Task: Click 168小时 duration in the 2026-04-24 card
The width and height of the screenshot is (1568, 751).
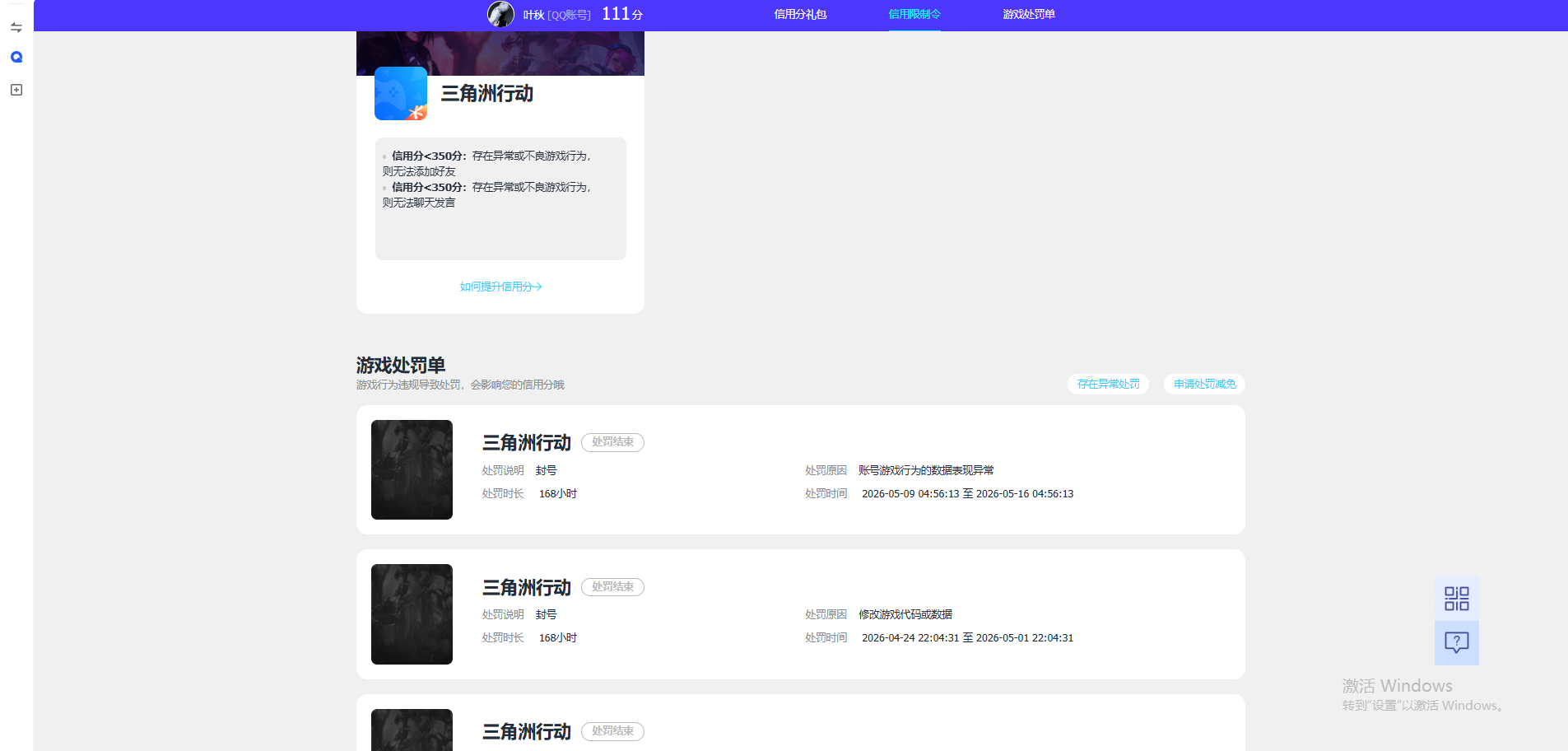Action: coord(558,638)
